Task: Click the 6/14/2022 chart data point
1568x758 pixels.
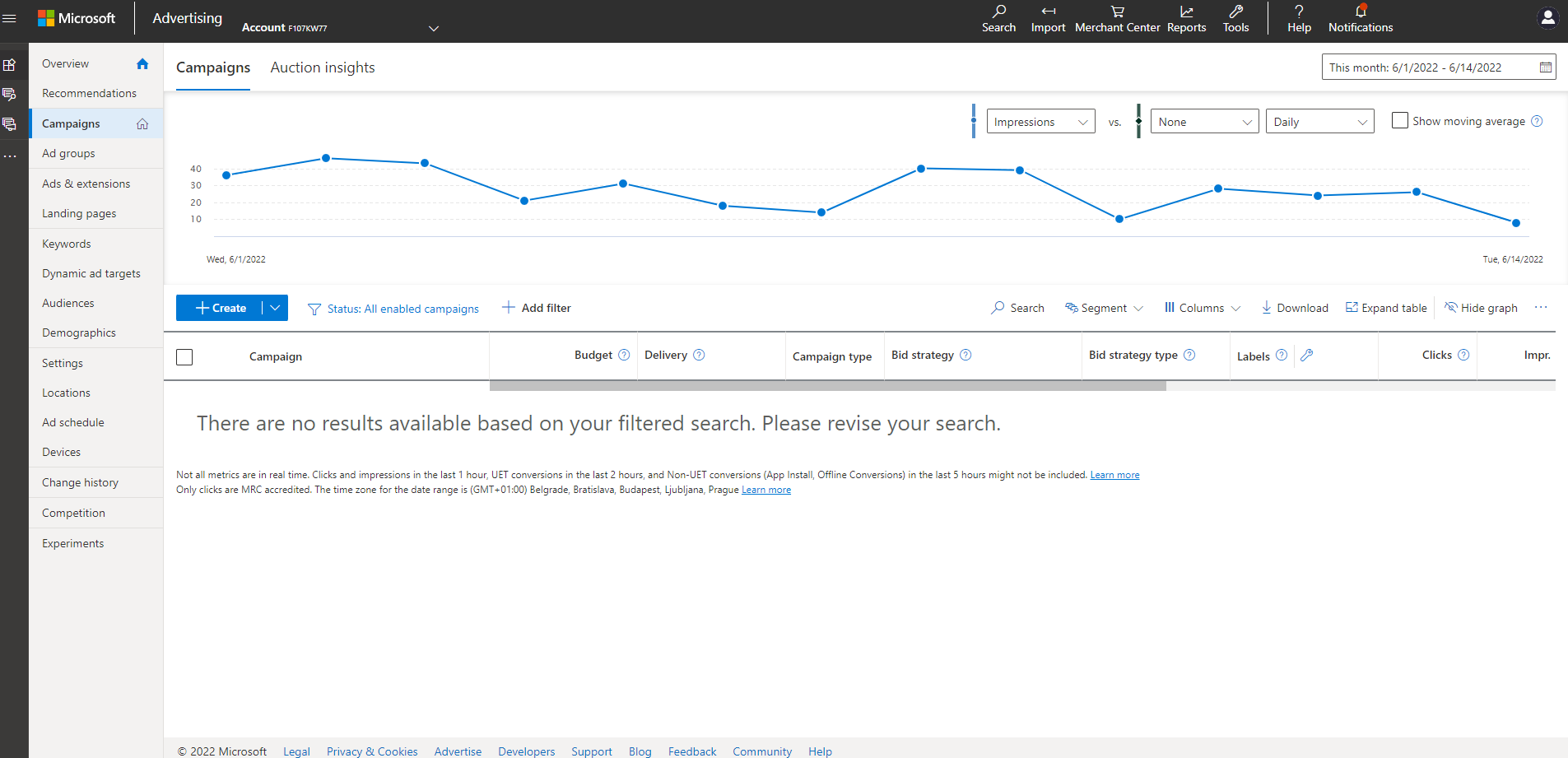Action: (x=1515, y=223)
